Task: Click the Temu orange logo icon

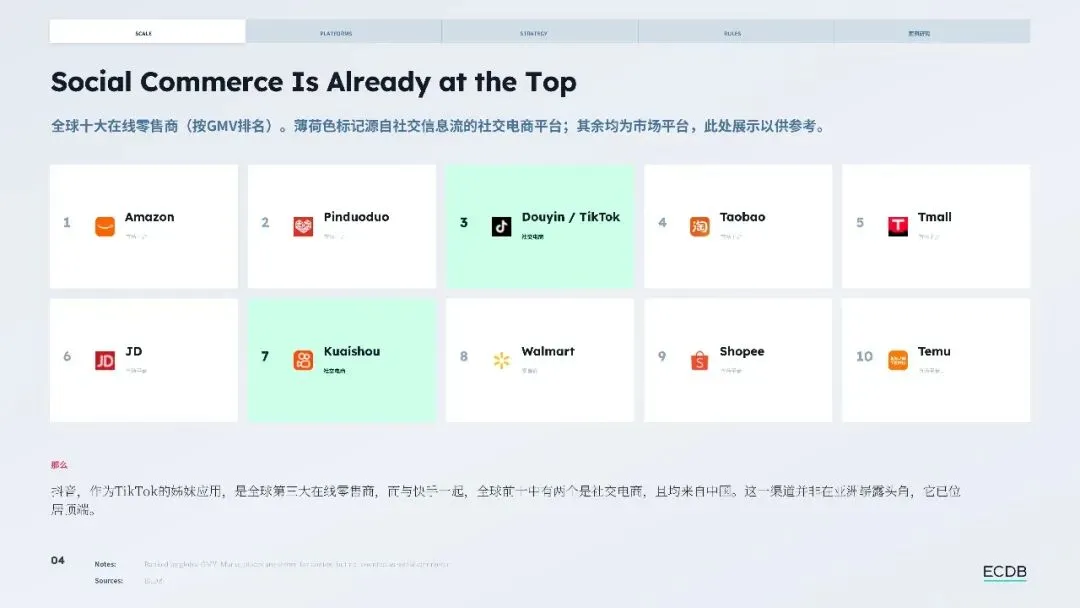Action: (897, 360)
